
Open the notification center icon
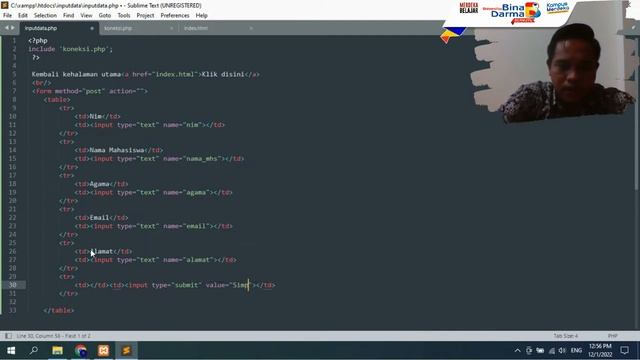(x=624, y=351)
